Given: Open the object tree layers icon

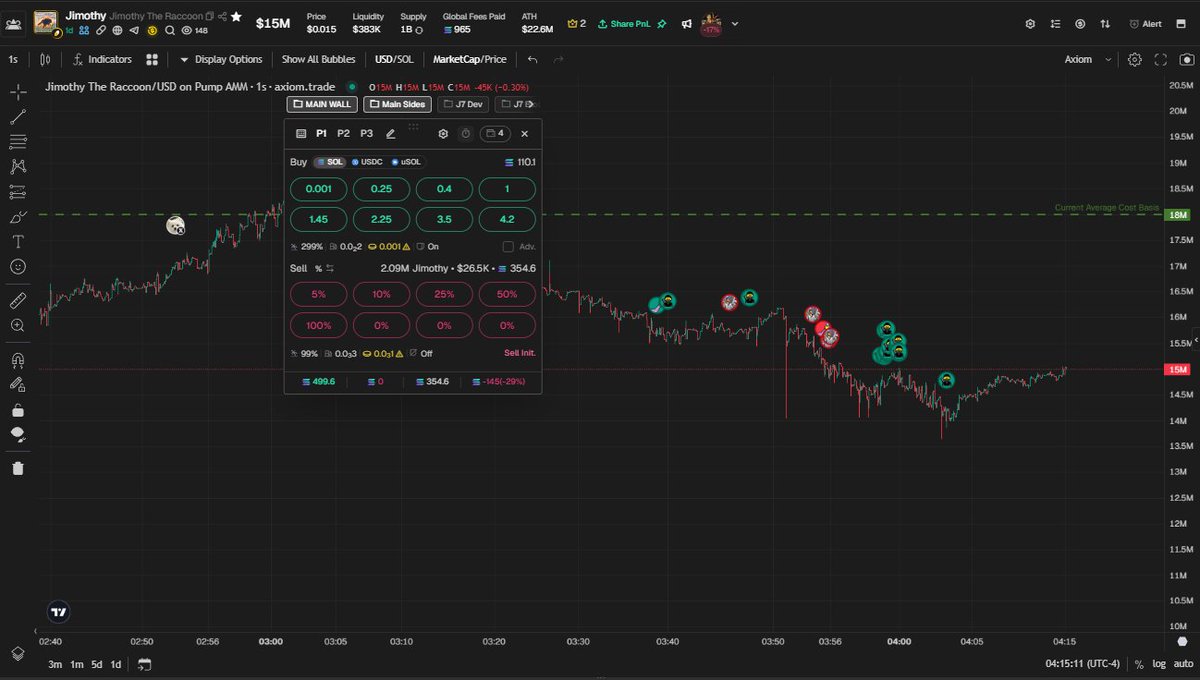Looking at the screenshot, I should 18,653.
